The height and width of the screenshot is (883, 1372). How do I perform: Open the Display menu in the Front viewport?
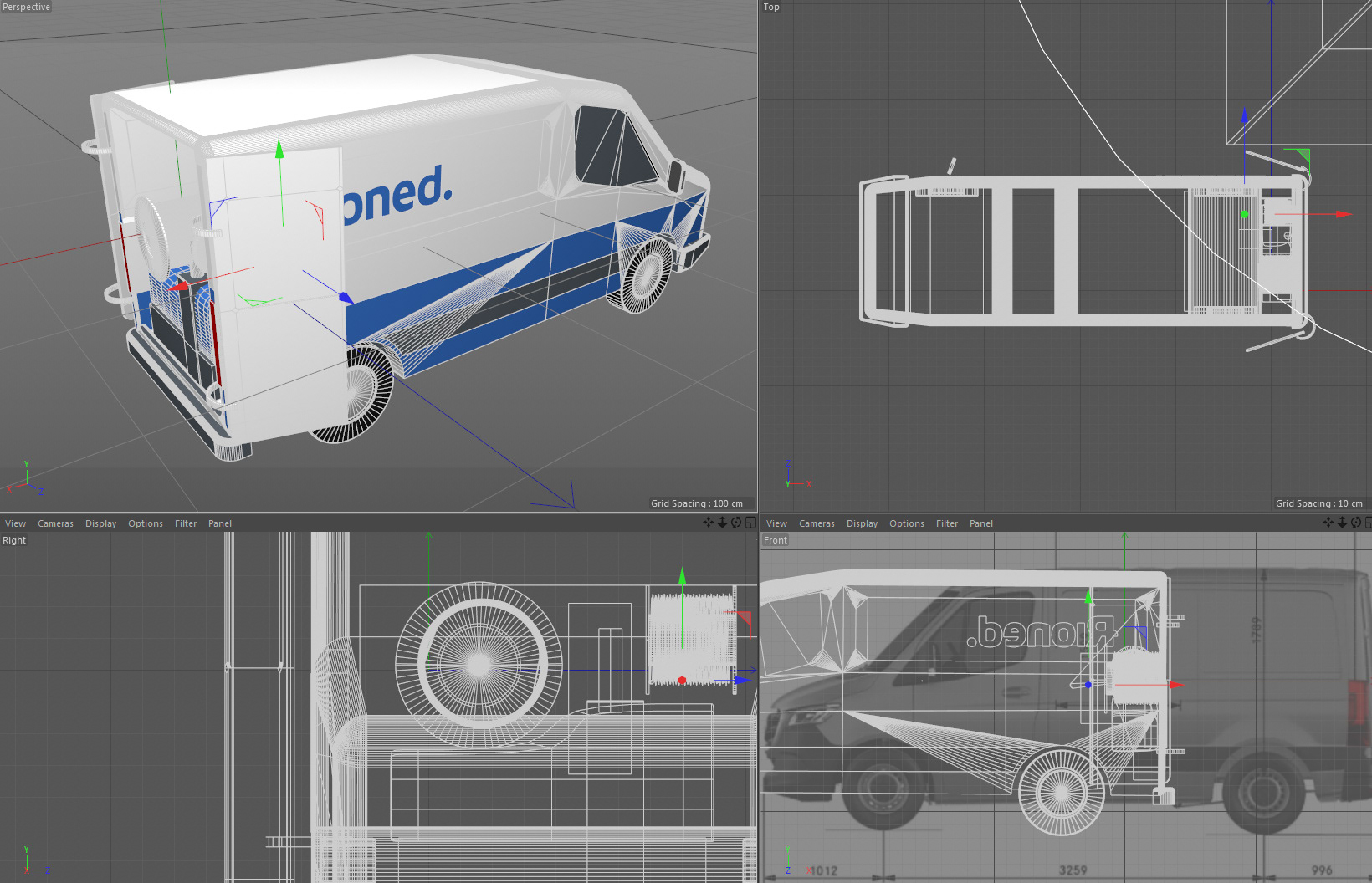point(862,523)
